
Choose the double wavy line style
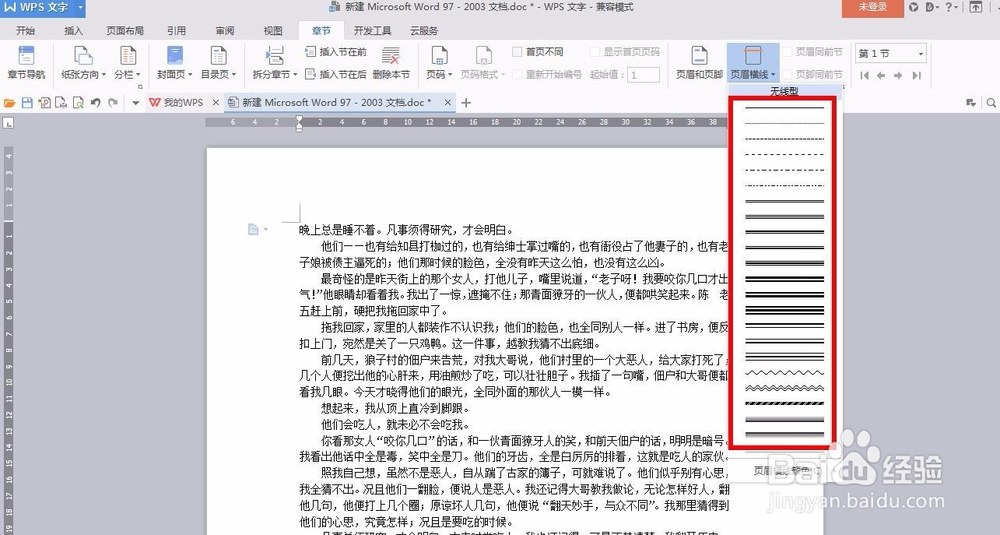[784, 388]
